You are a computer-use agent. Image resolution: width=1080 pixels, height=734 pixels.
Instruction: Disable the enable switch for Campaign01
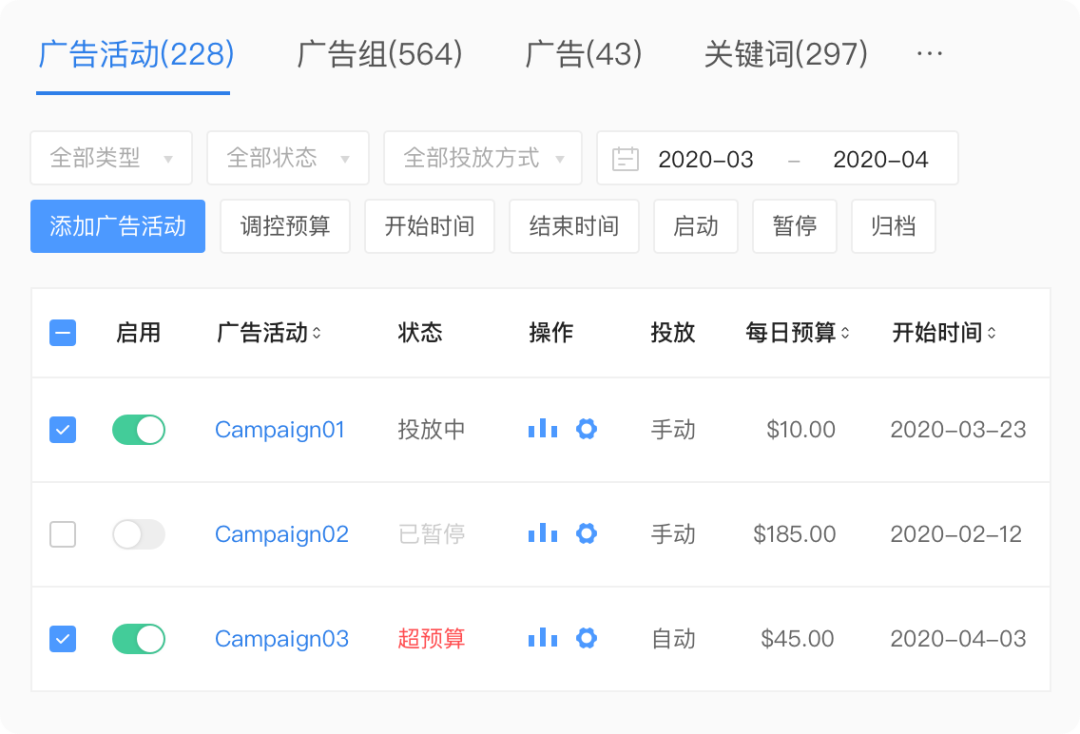click(x=138, y=428)
